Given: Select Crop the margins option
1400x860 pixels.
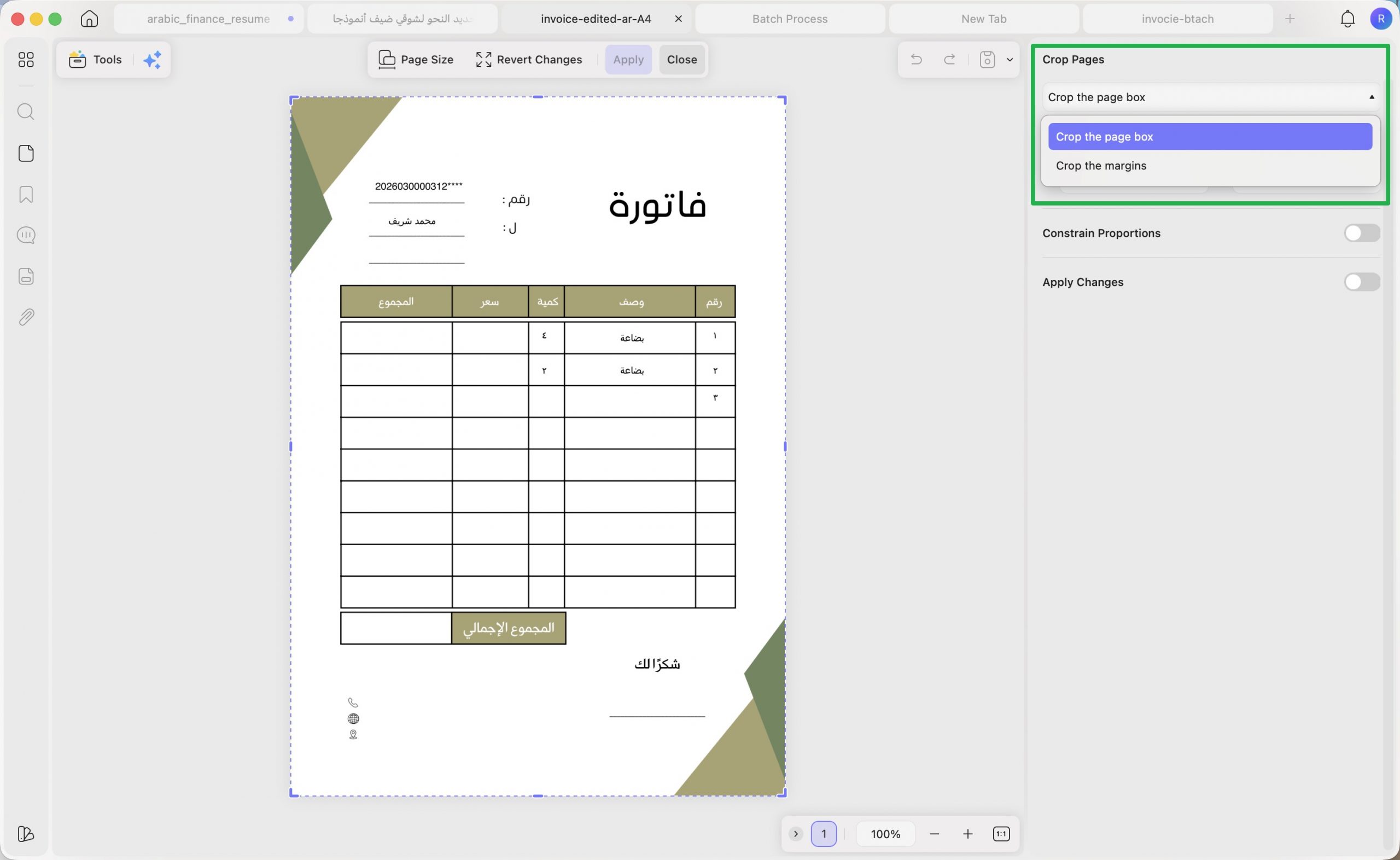Looking at the screenshot, I should coord(1210,166).
